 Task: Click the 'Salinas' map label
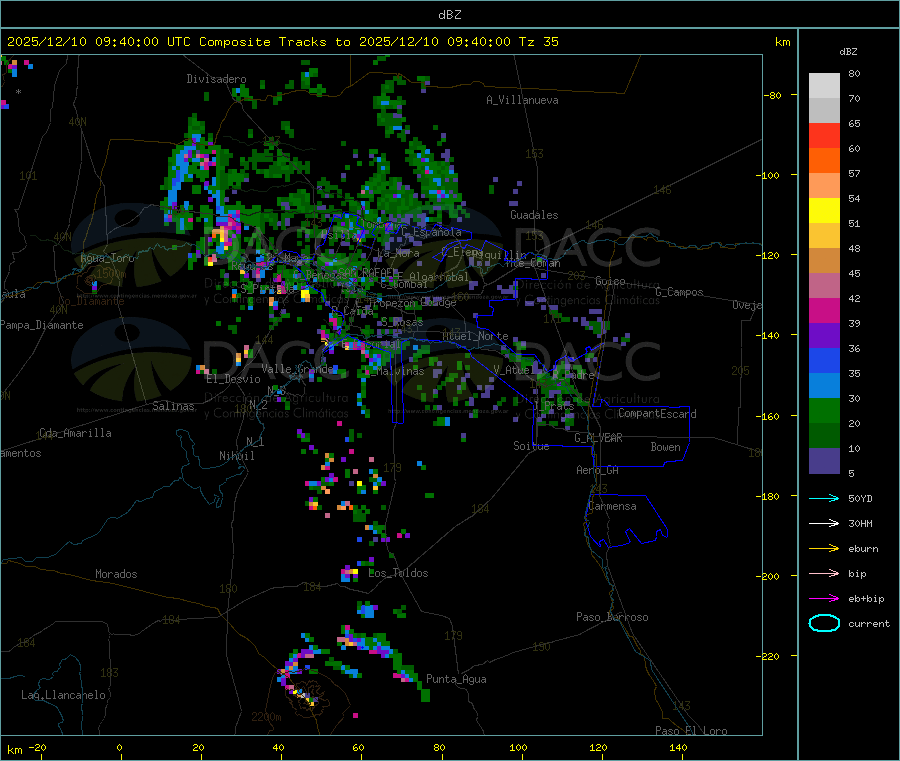173,406
